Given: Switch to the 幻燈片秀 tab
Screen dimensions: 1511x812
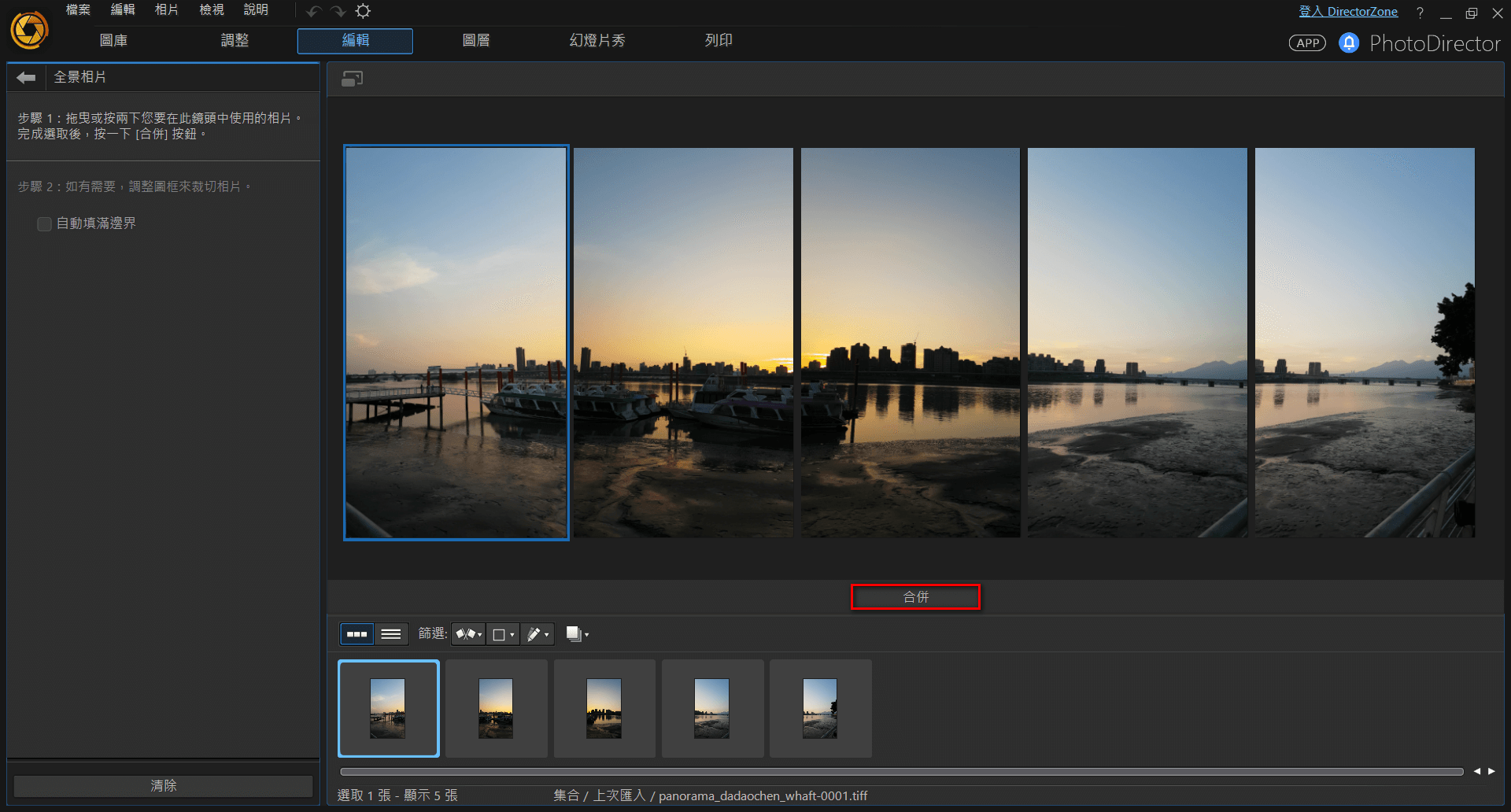Looking at the screenshot, I should tap(597, 40).
